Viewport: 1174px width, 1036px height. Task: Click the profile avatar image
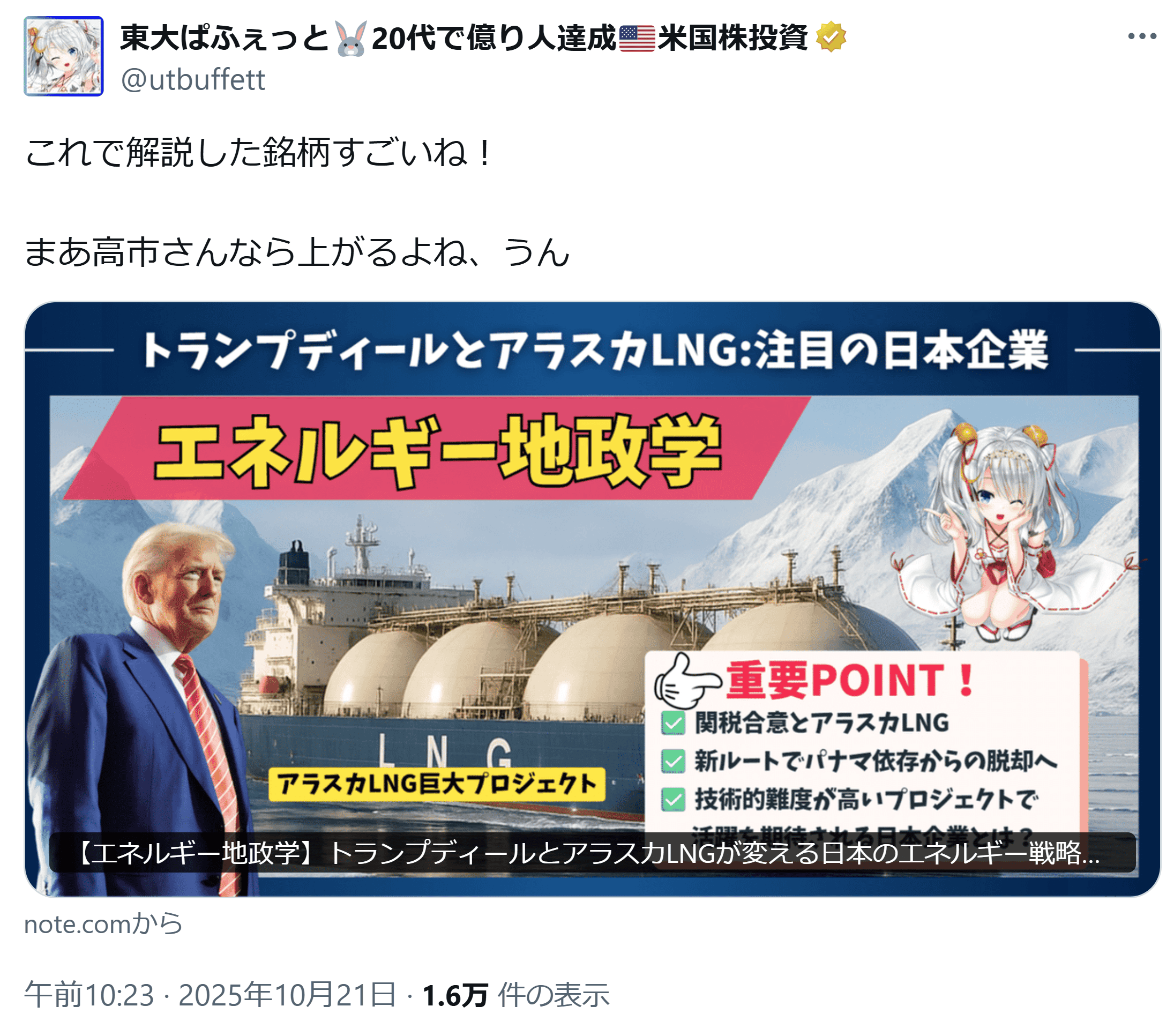[64, 56]
